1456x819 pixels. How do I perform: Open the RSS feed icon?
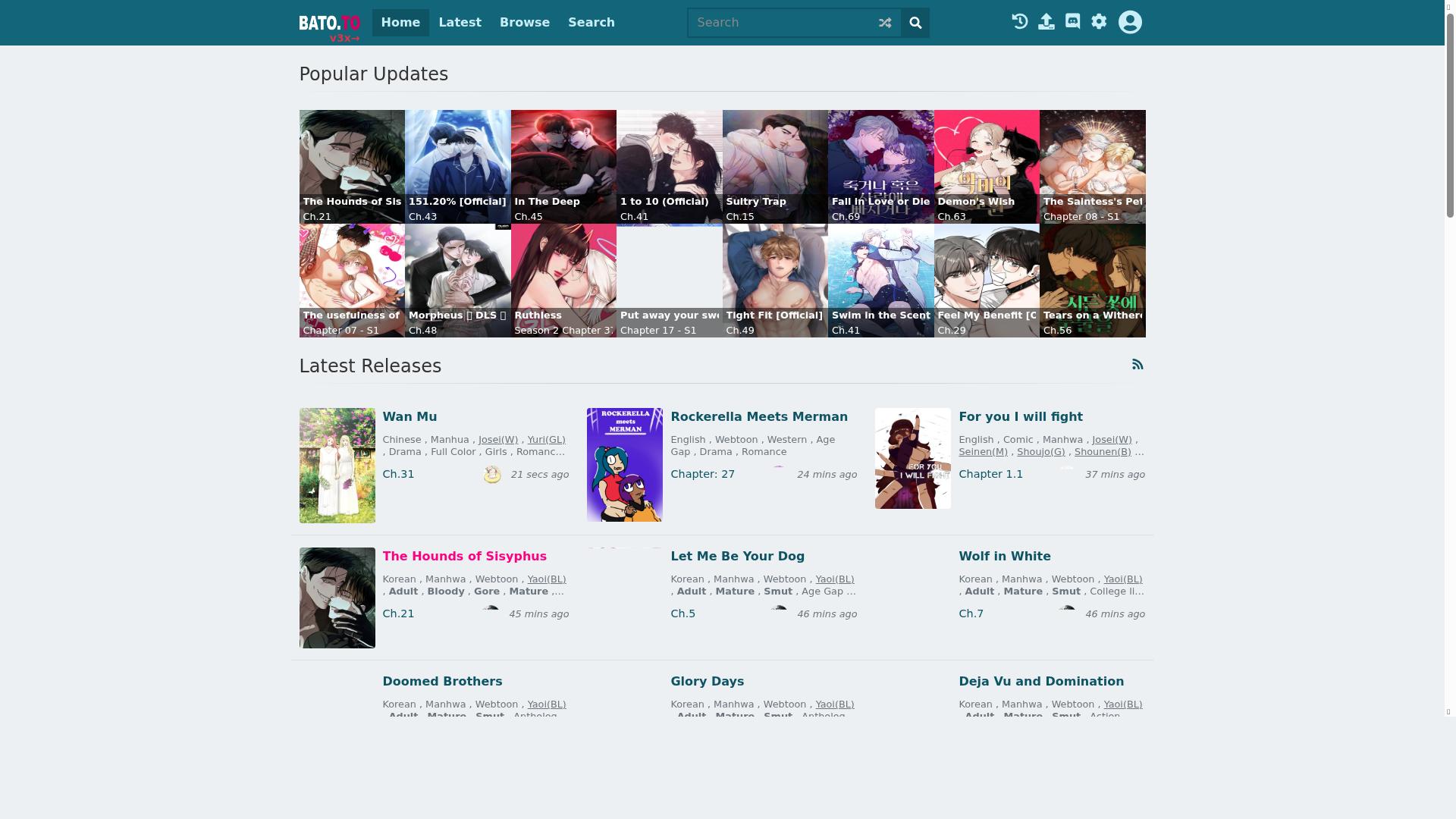pos(1137,365)
